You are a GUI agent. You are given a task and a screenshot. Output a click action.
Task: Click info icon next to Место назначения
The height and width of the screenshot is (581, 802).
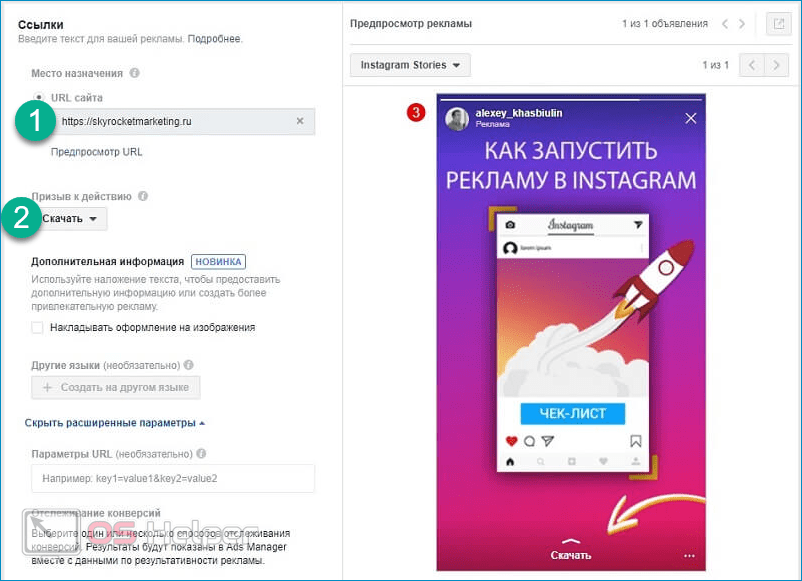click(135, 73)
